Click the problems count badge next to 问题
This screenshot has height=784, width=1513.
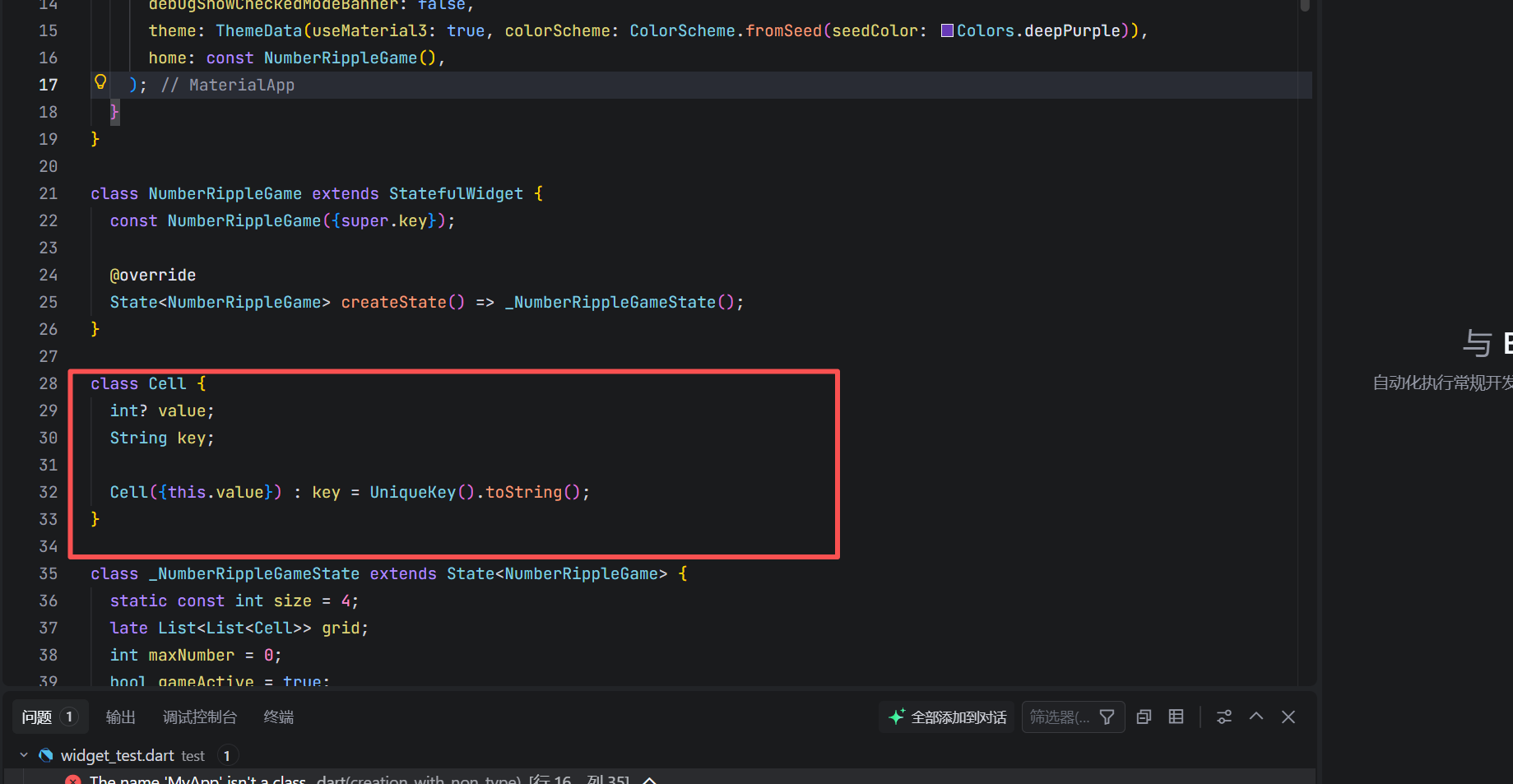click(x=69, y=717)
